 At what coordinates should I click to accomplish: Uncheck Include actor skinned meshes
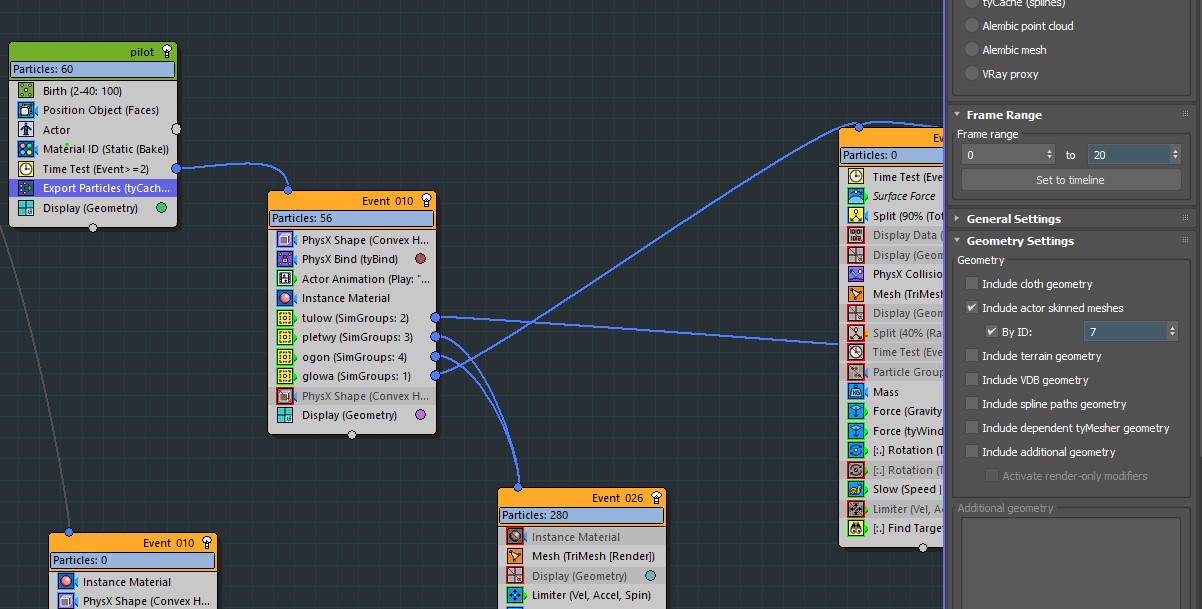click(x=972, y=308)
